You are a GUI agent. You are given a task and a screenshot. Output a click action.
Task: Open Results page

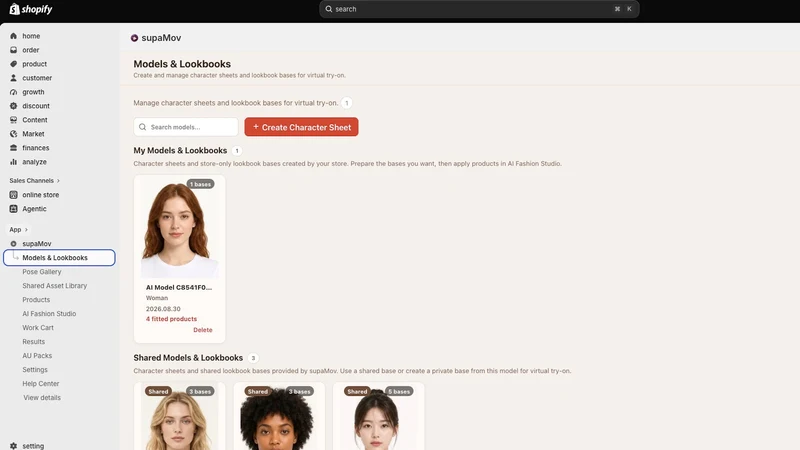34,342
